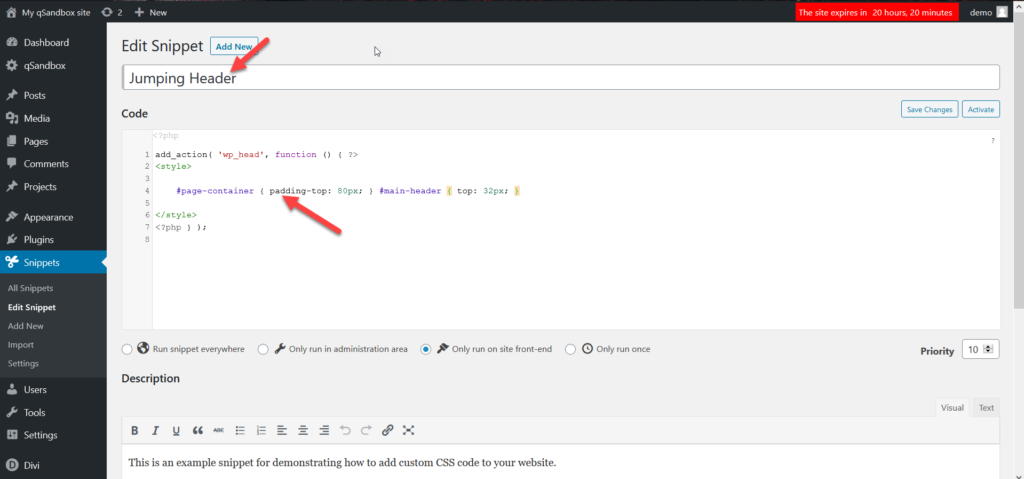Click the redo arrow in the editor toolbar
This screenshot has width=1024, height=479.
point(366,430)
